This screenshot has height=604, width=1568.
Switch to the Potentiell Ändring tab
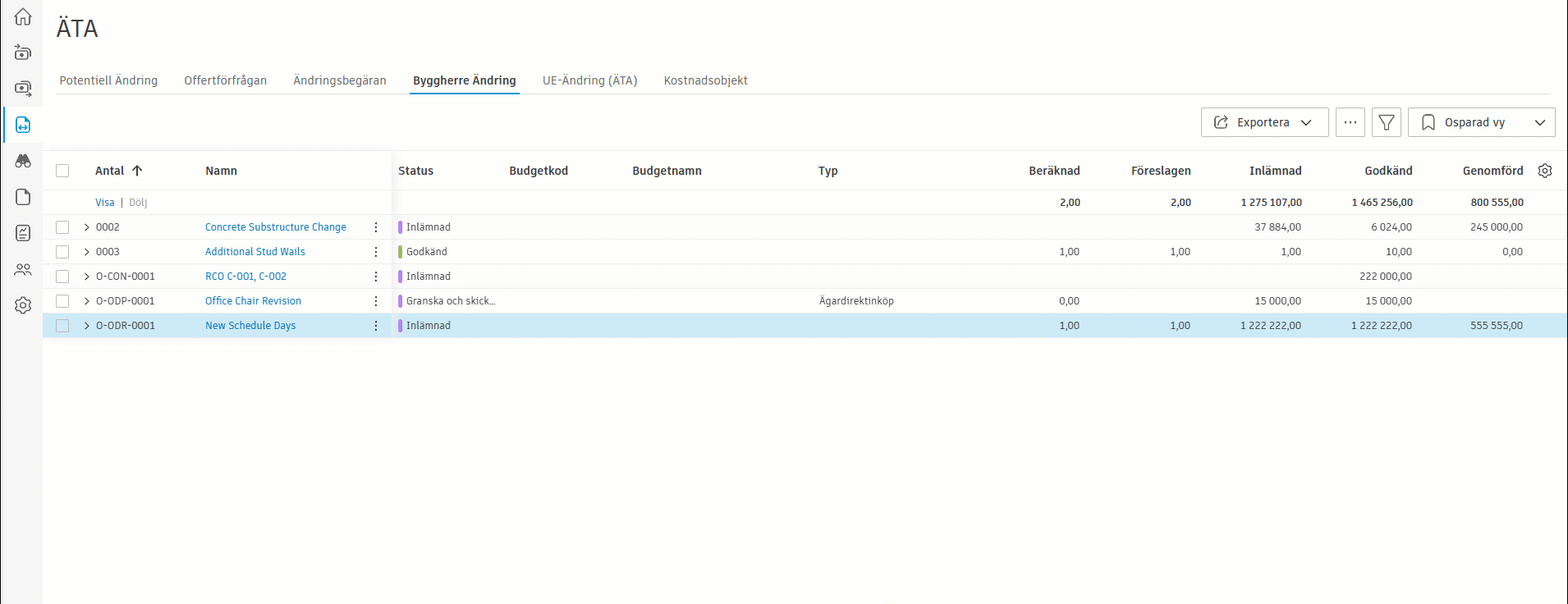108,80
